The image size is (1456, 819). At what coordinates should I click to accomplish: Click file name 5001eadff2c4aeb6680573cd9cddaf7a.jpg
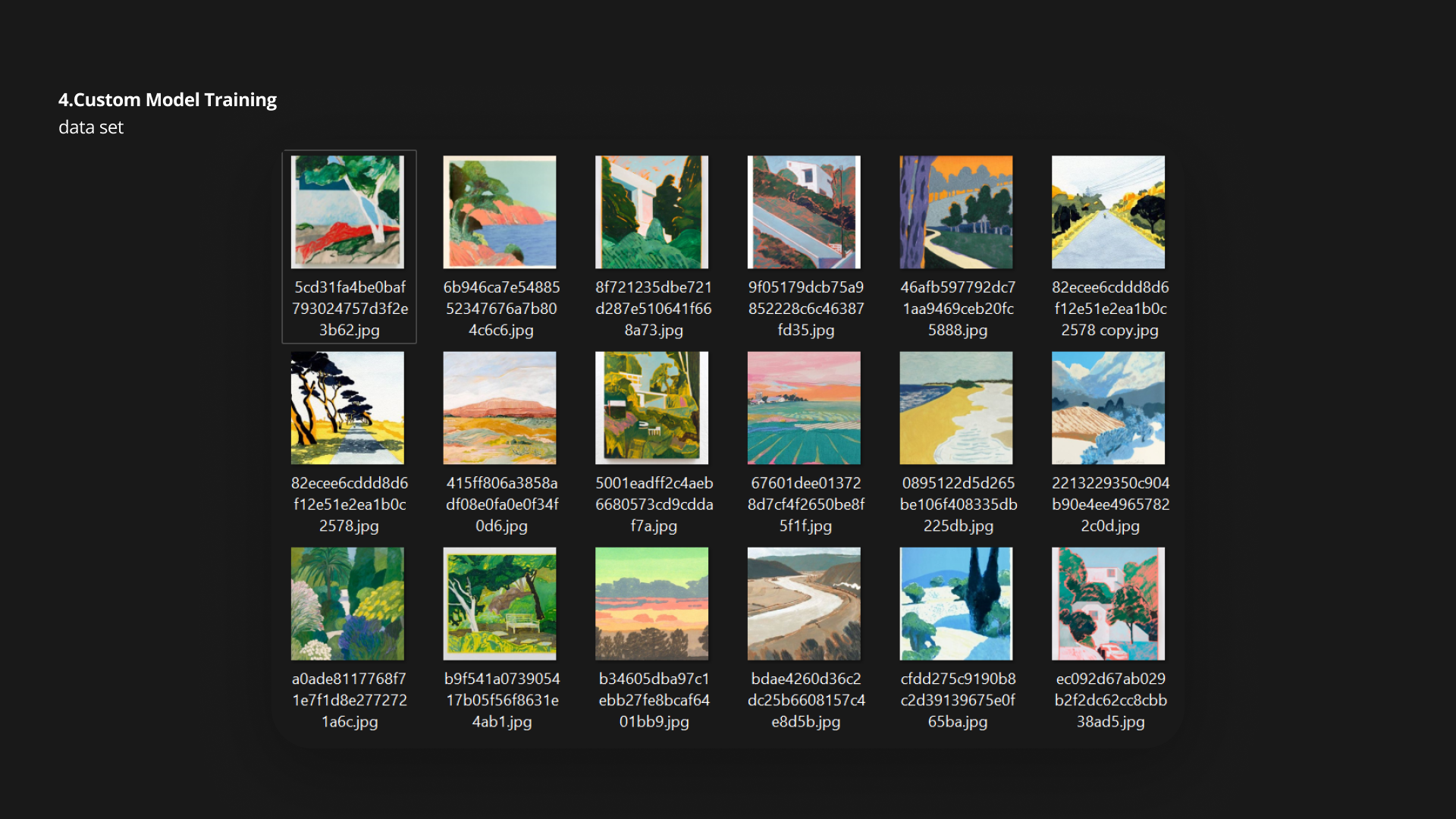pos(654,504)
